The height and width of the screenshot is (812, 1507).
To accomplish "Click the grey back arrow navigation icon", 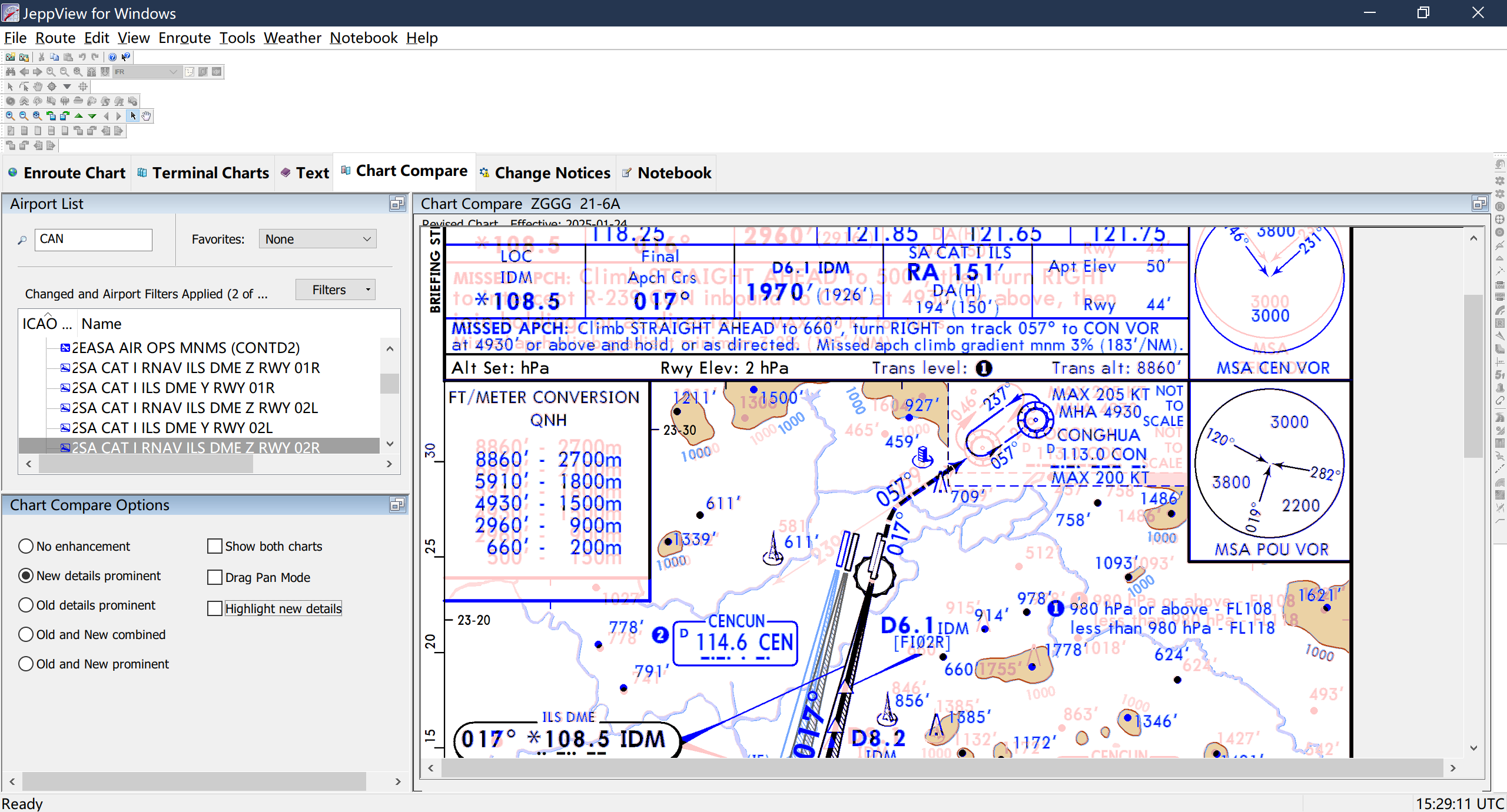I will [x=24, y=72].
